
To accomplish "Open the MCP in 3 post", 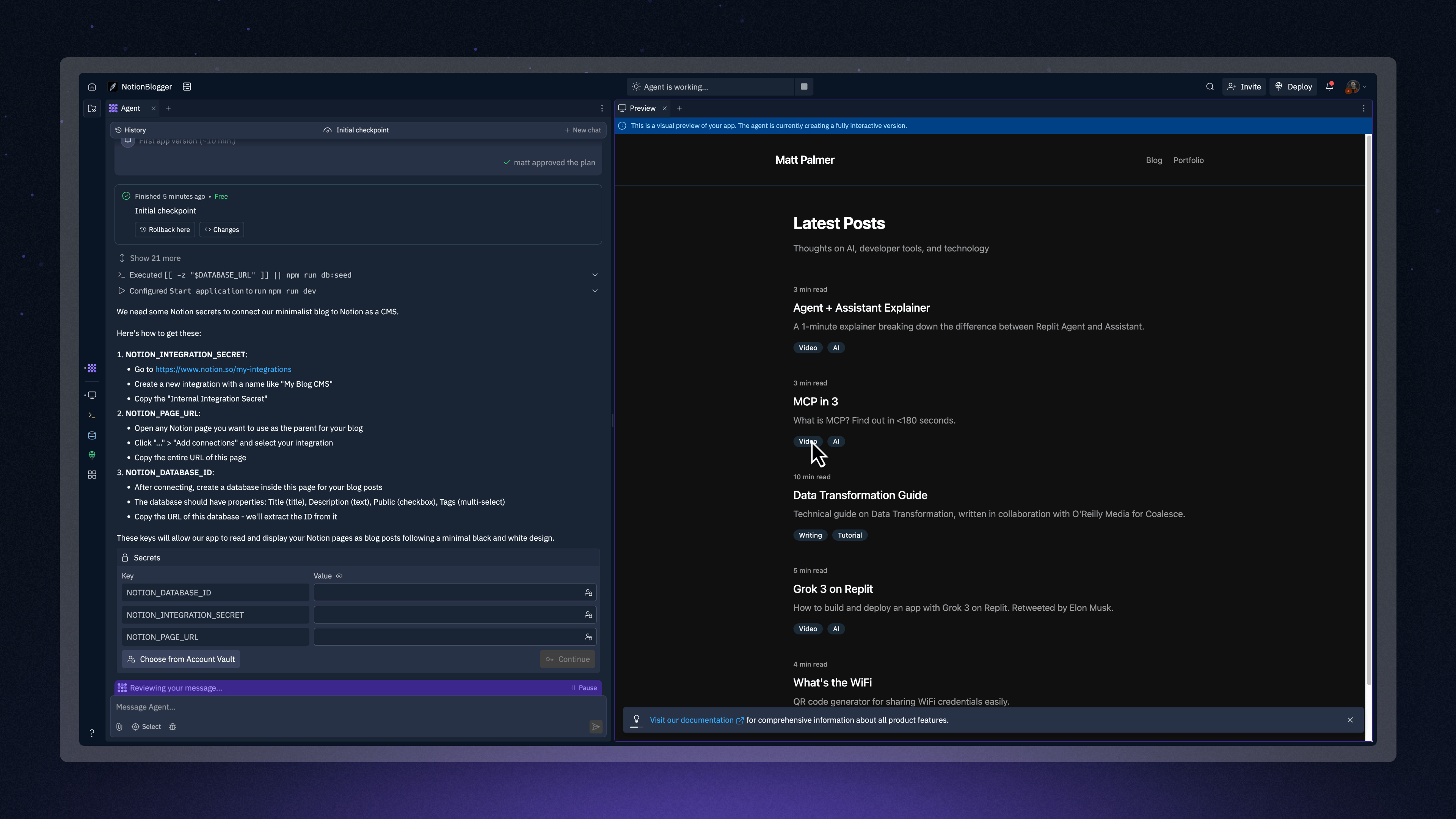I will click(x=815, y=401).
